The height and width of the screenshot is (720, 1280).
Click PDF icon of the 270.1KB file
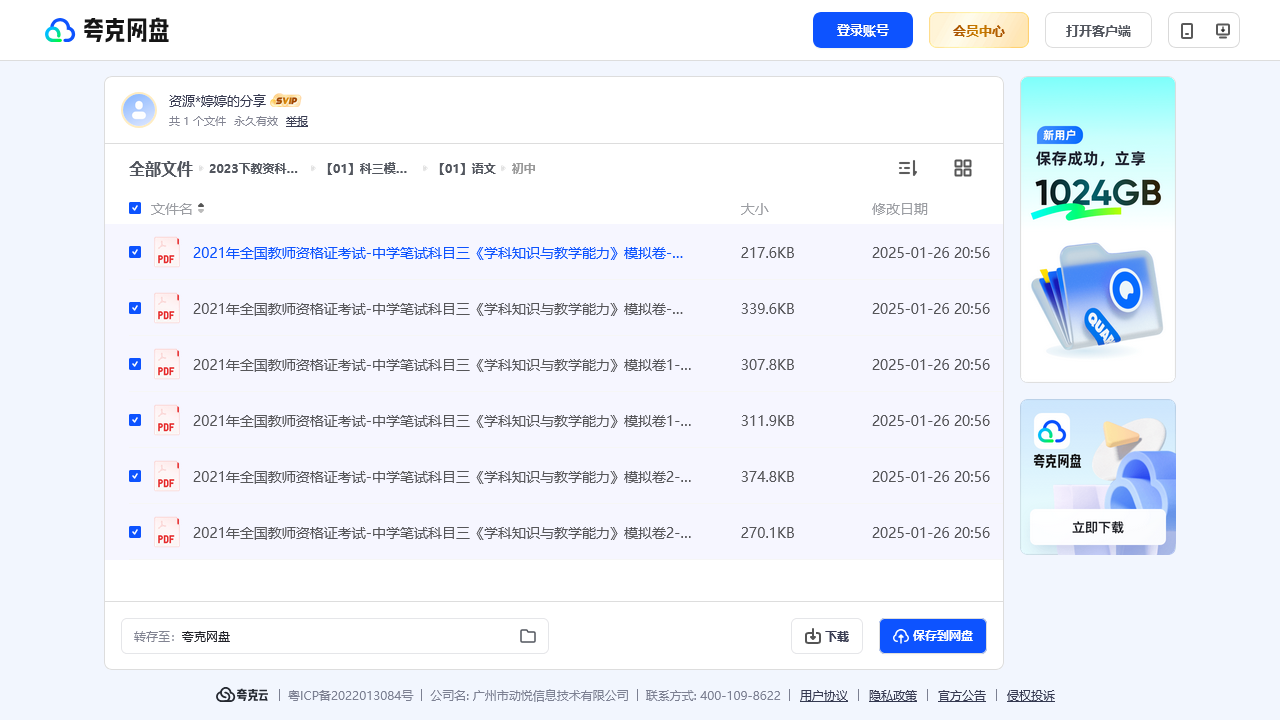(x=167, y=532)
